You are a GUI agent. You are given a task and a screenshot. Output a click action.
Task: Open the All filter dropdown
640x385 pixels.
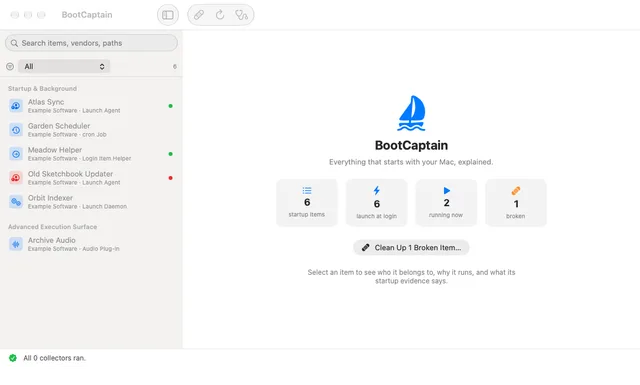point(64,66)
